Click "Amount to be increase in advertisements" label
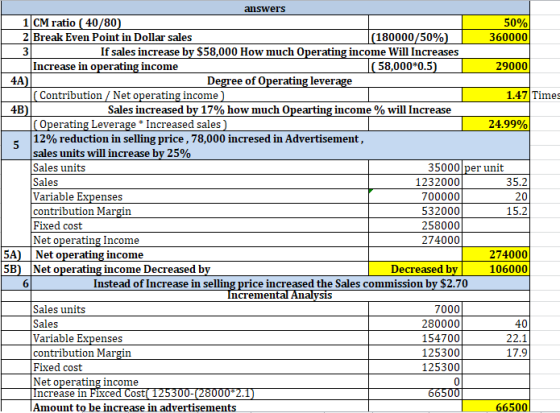The image size is (560, 413). point(200,407)
